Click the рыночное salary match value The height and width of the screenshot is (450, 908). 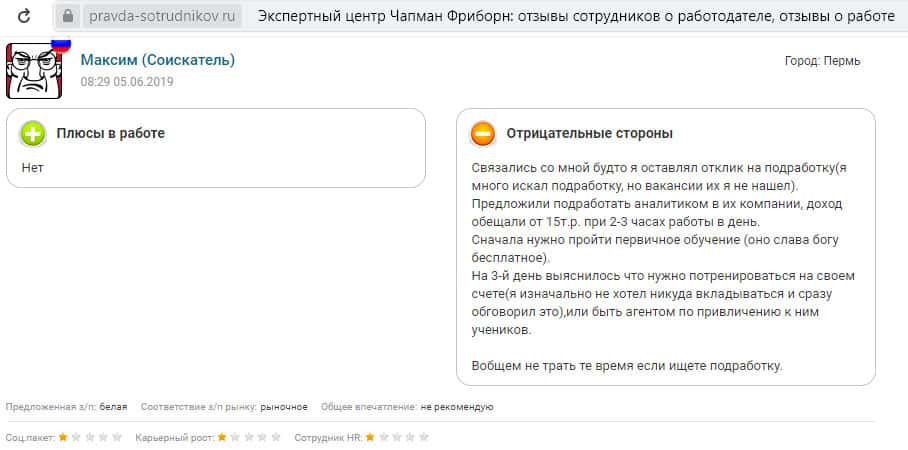[x=284, y=407]
